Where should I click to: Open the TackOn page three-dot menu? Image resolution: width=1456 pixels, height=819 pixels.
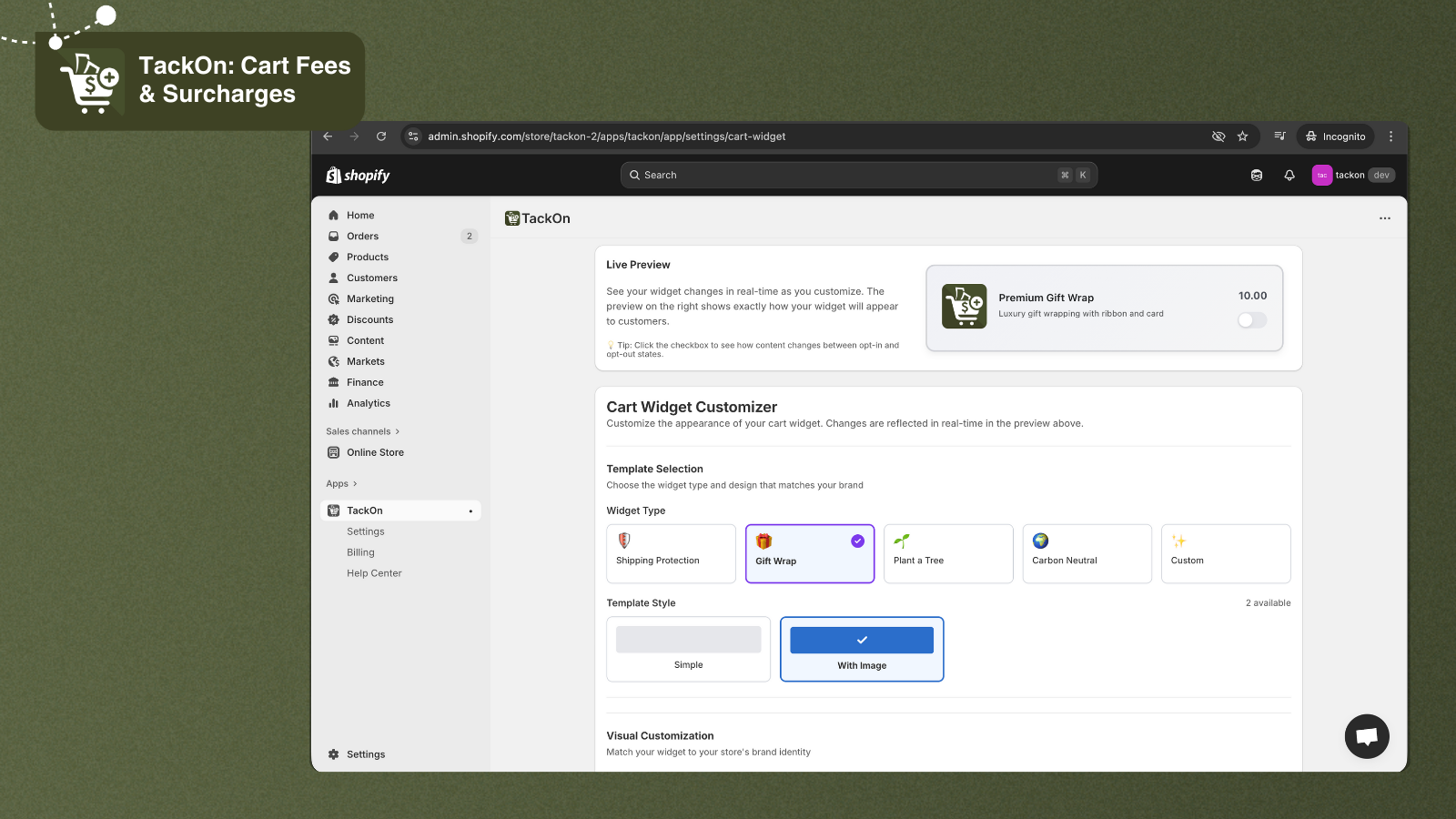pyautogui.click(x=1385, y=218)
